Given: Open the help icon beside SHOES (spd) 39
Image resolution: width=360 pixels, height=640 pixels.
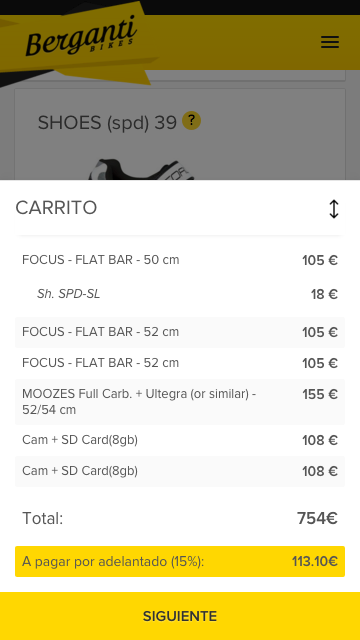Looking at the screenshot, I should point(191,121).
